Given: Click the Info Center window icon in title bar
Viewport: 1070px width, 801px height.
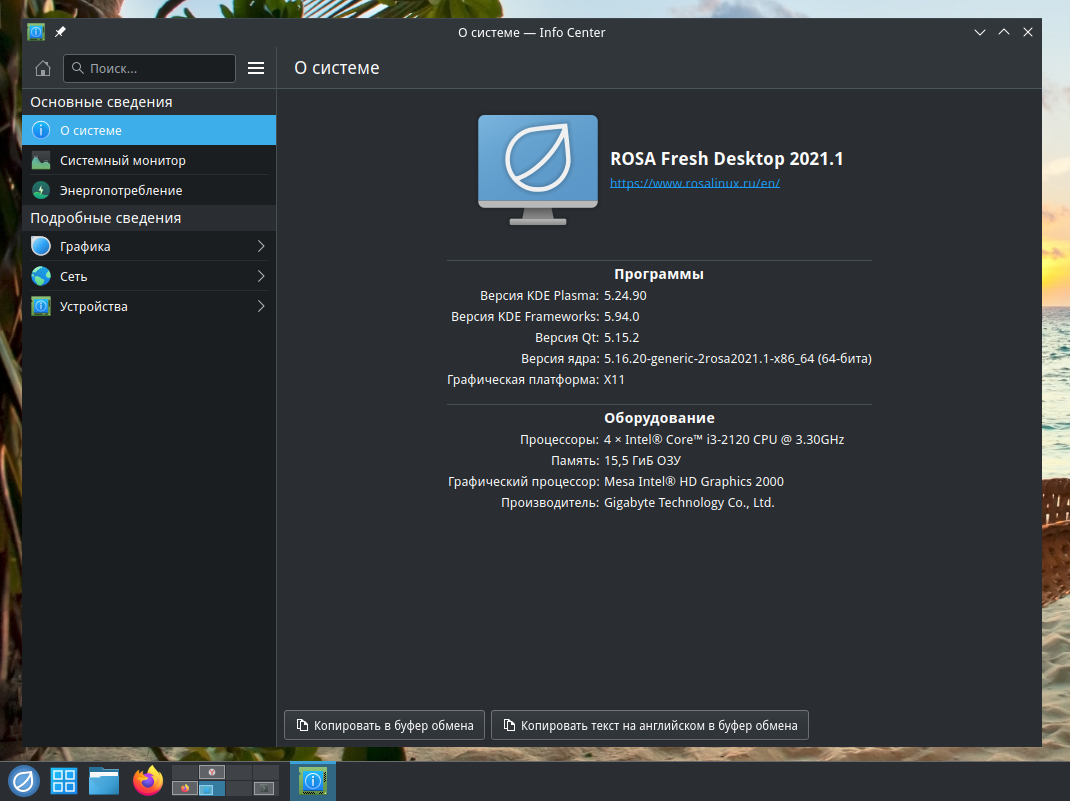Looking at the screenshot, I should coord(35,32).
